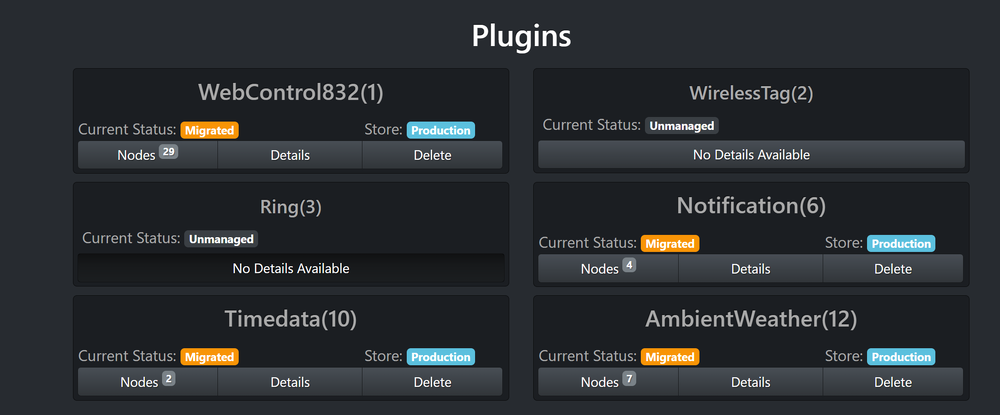Click WirelessTag Unmanaged status badge
This screenshot has width=1000, height=415.
pos(682,126)
